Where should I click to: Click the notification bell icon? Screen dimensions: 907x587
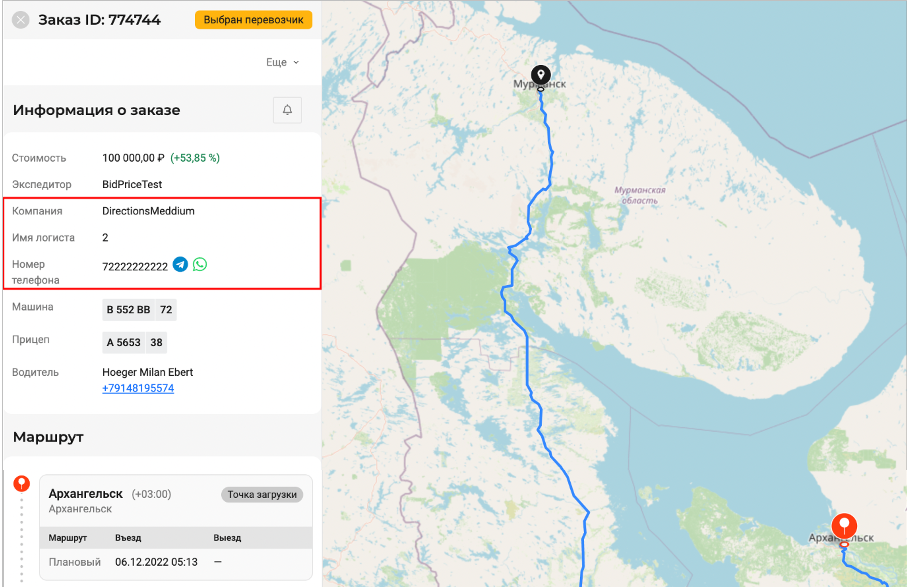coord(287,110)
